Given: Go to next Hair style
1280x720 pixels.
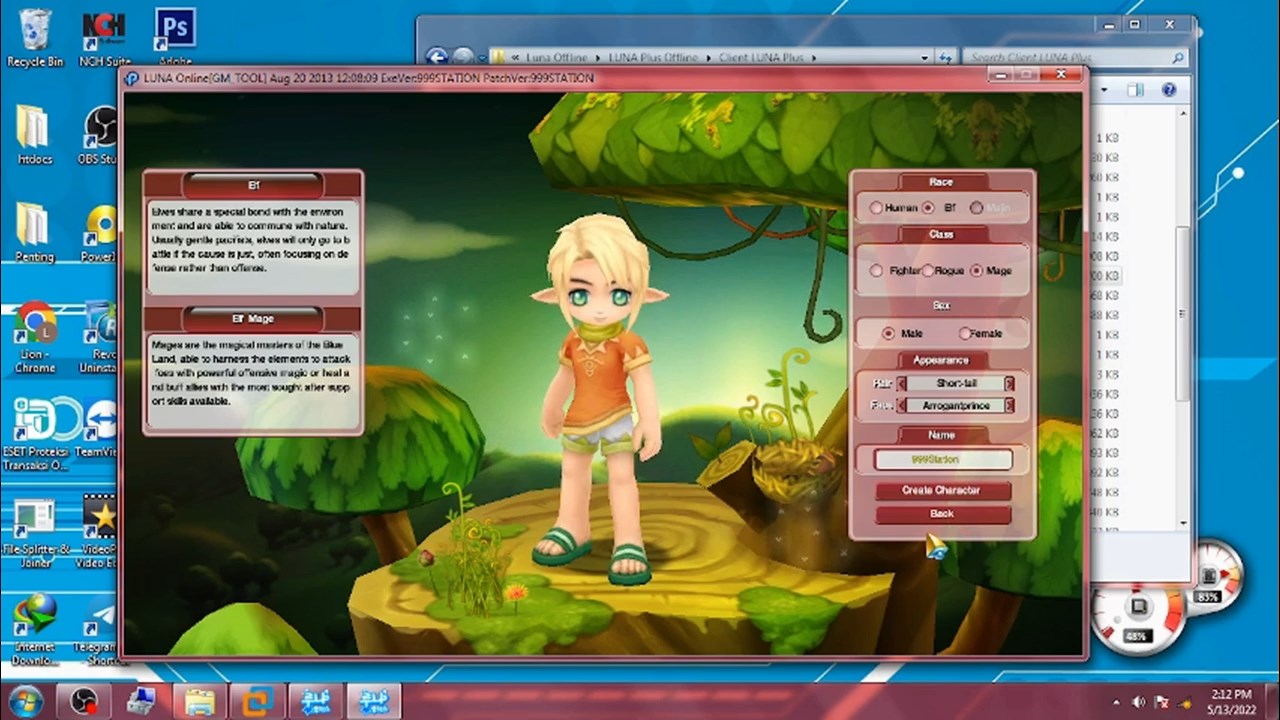Looking at the screenshot, I should [1009, 383].
